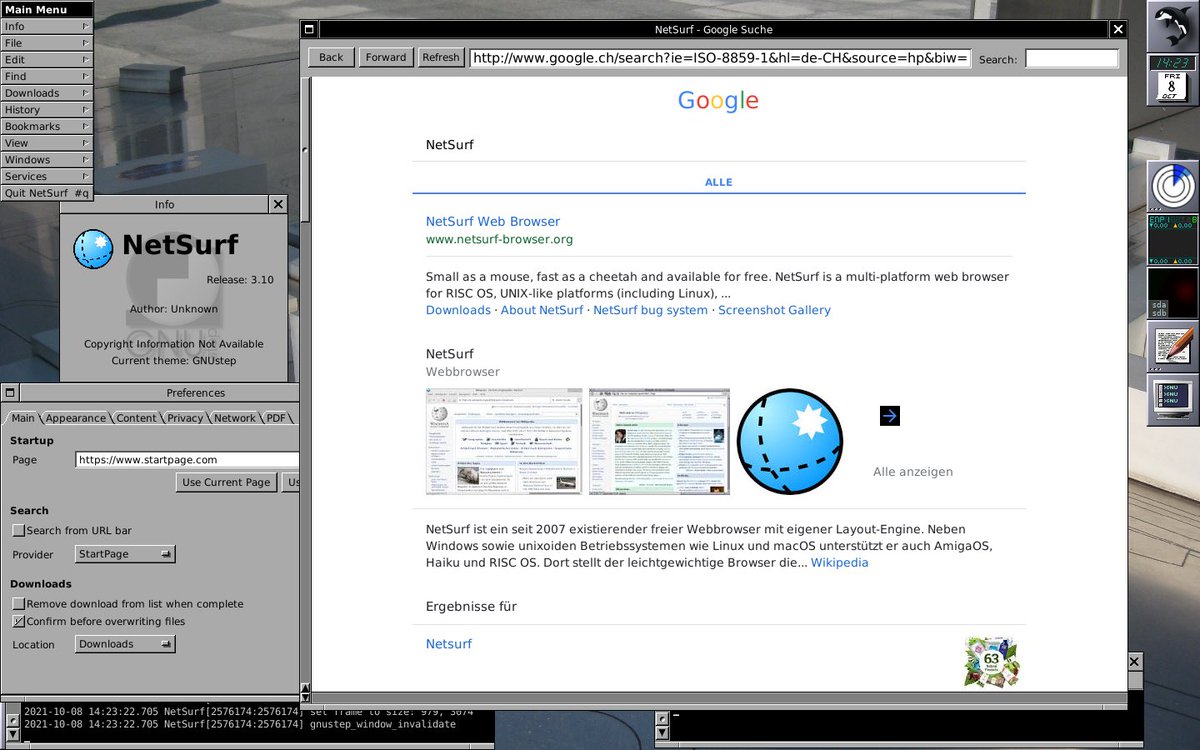Click the Google search box containing NetSurf
This screenshot has height=750, width=1200.
pos(719,145)
